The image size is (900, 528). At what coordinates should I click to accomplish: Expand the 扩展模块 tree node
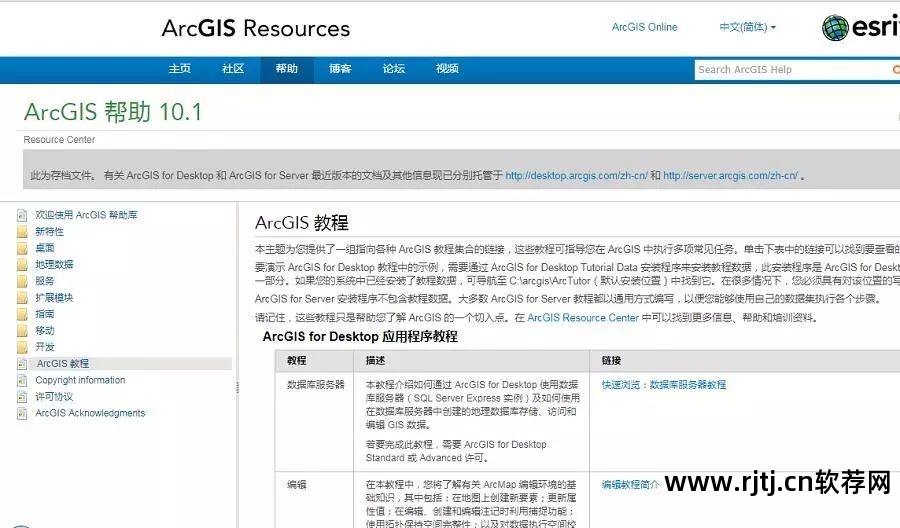(54, 298)
